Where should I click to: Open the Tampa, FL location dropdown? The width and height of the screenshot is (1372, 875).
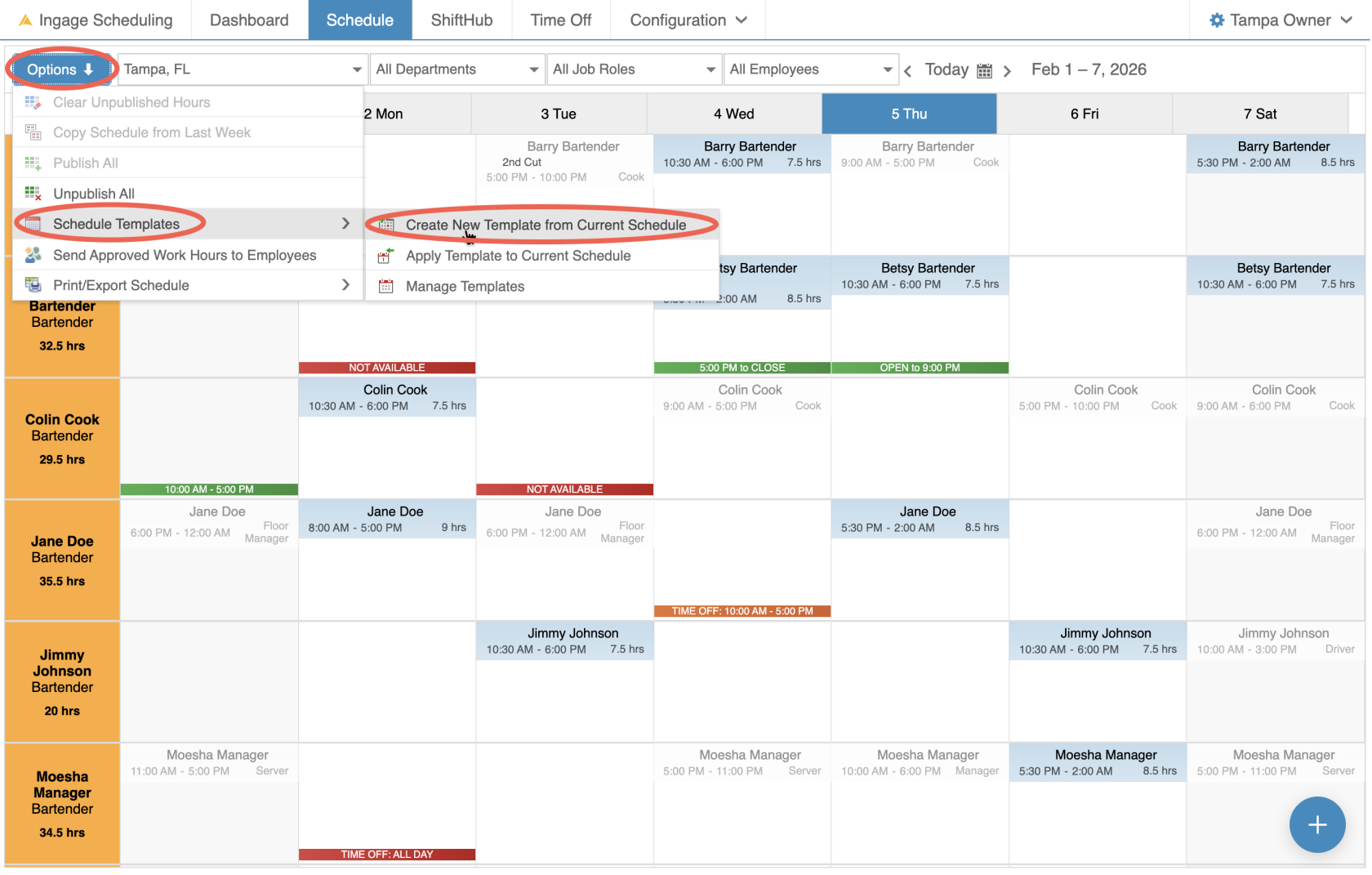coord(242,69)
